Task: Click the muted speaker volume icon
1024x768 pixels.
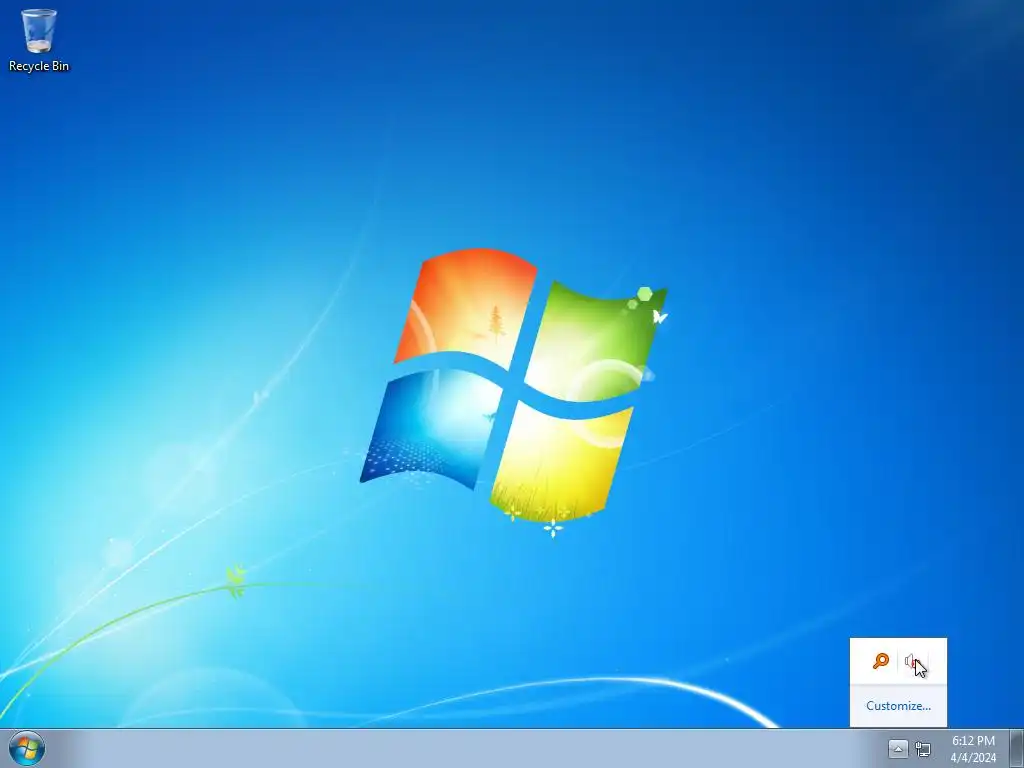Action: tap(914, 662)
